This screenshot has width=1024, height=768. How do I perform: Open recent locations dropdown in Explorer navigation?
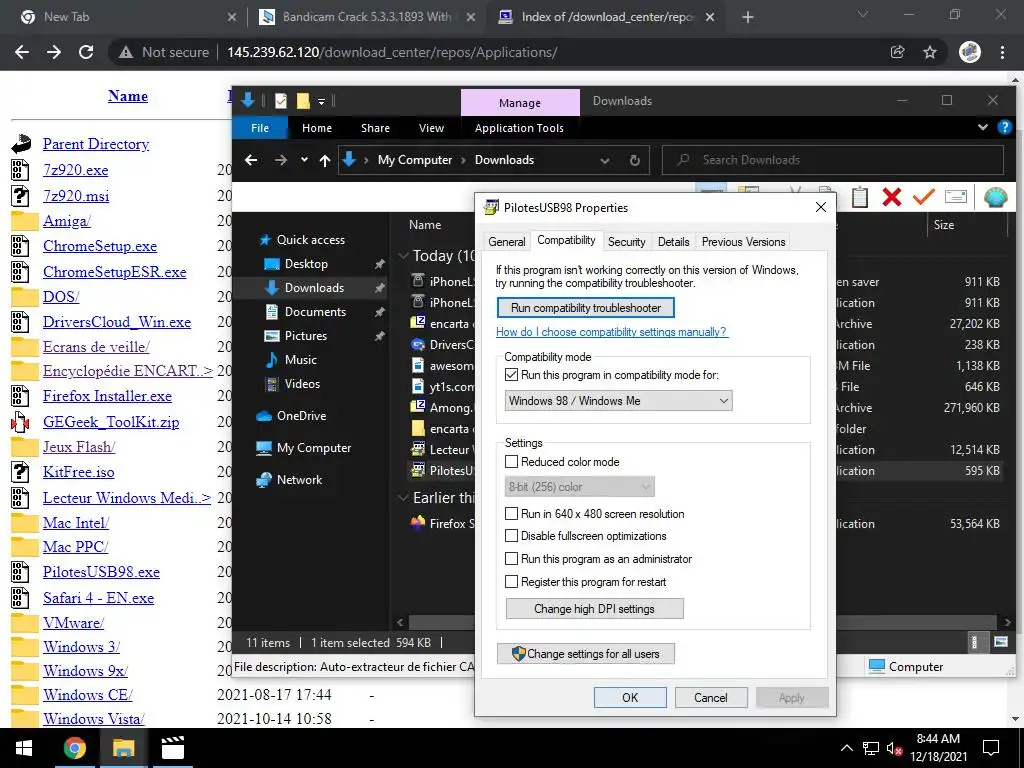click(x=304, y=160)
